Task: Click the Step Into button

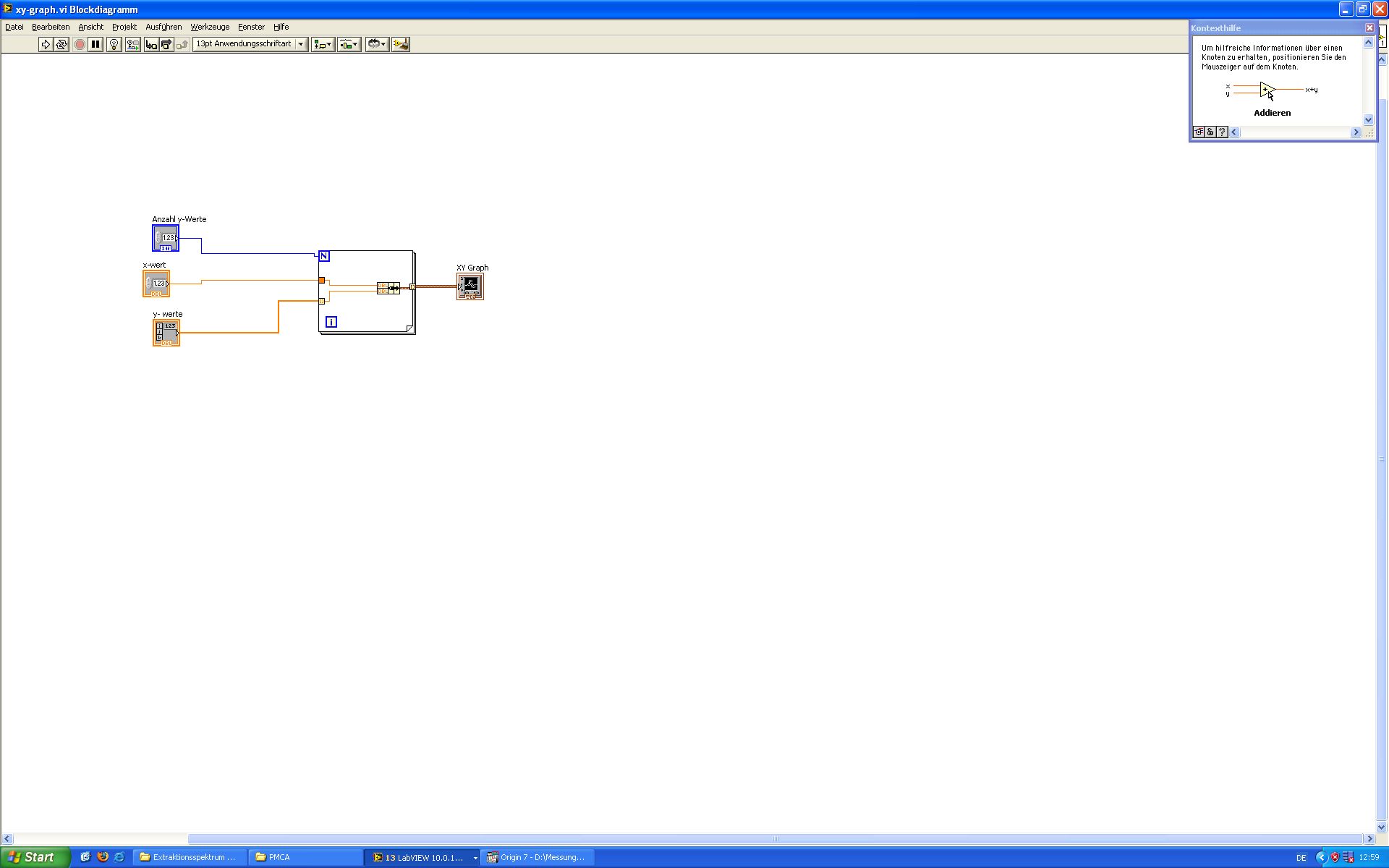Action: tap(150, 45)
